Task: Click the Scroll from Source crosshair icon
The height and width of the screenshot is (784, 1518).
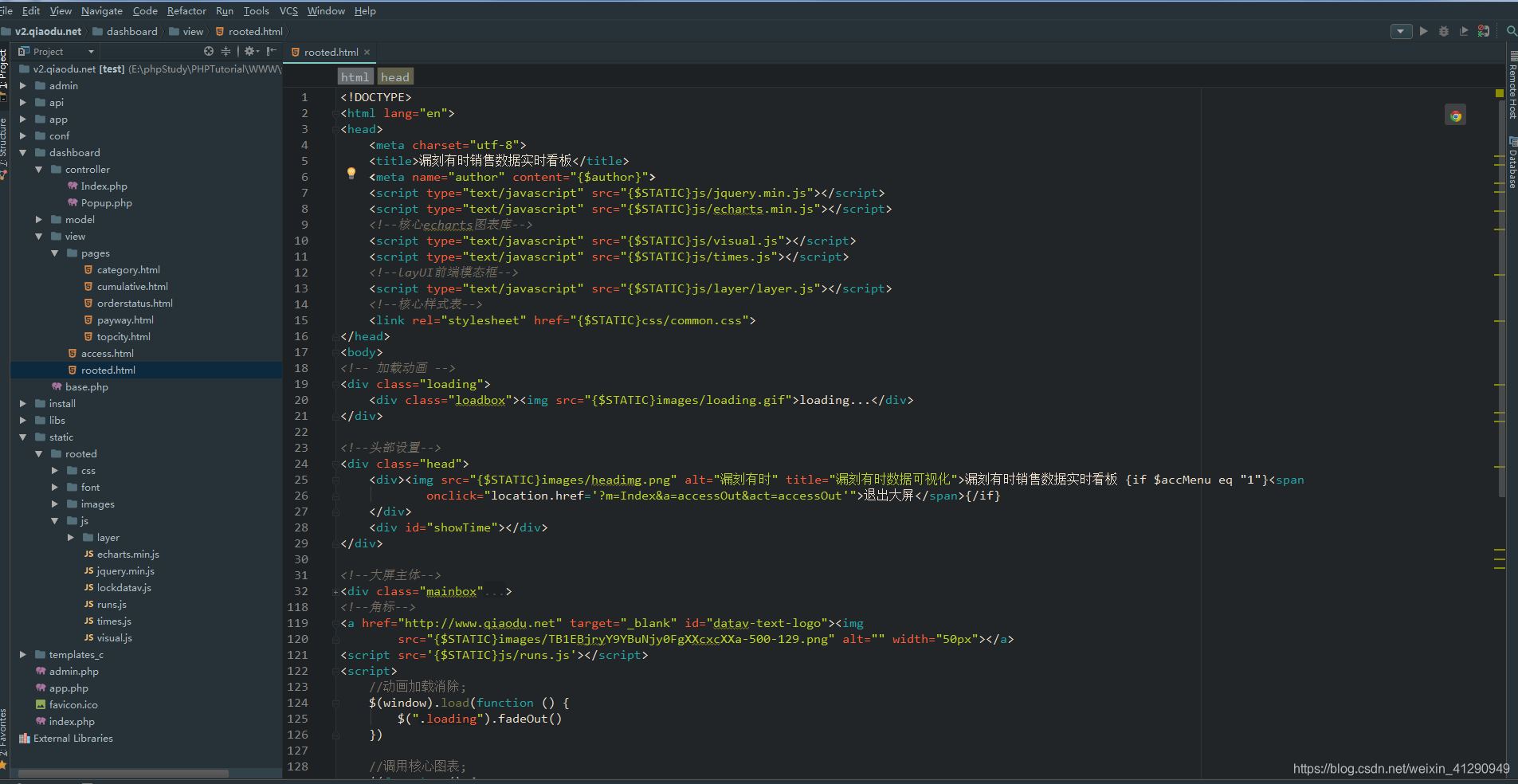Action: (x=209, y=51)
